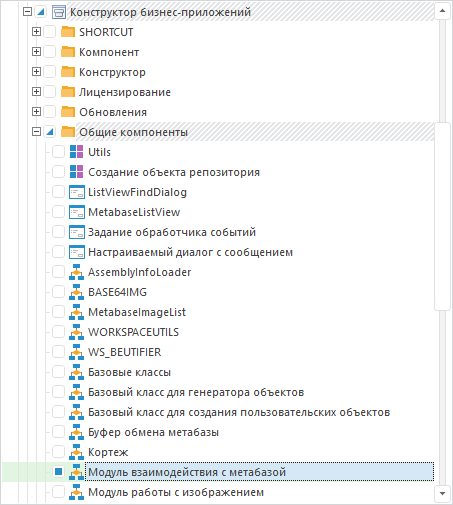The height and width of the screenshot is (505, 453).
Task: Click the vertical scrollbar thumb
Action: (x=442, y=216)
